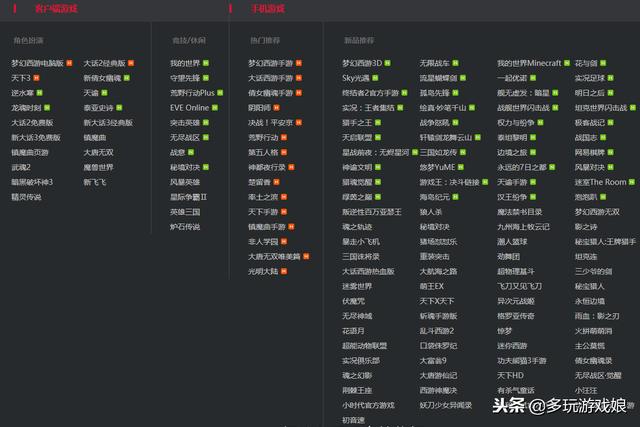This screenshot has width=640, height=427.
Task: Select the 迷你西游 entry
Action: pos(512,346)
